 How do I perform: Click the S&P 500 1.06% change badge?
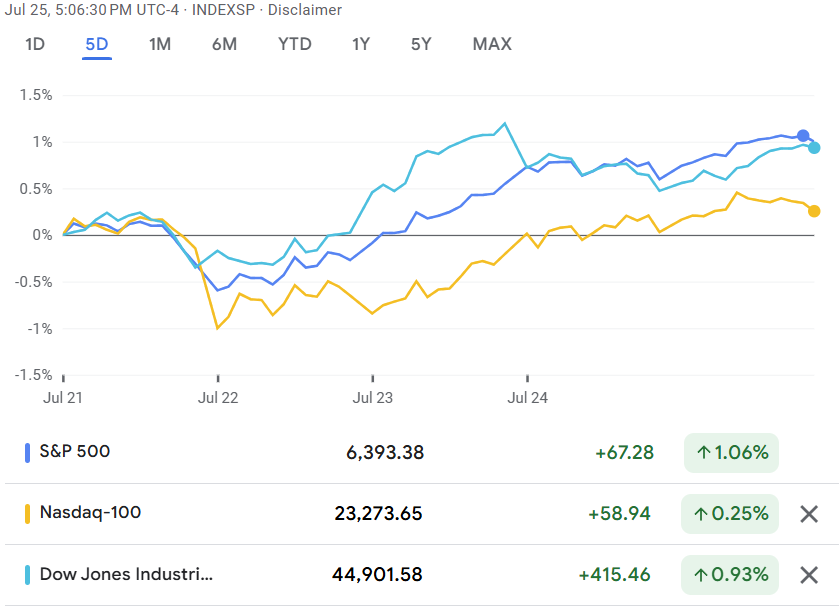point(731,453)
